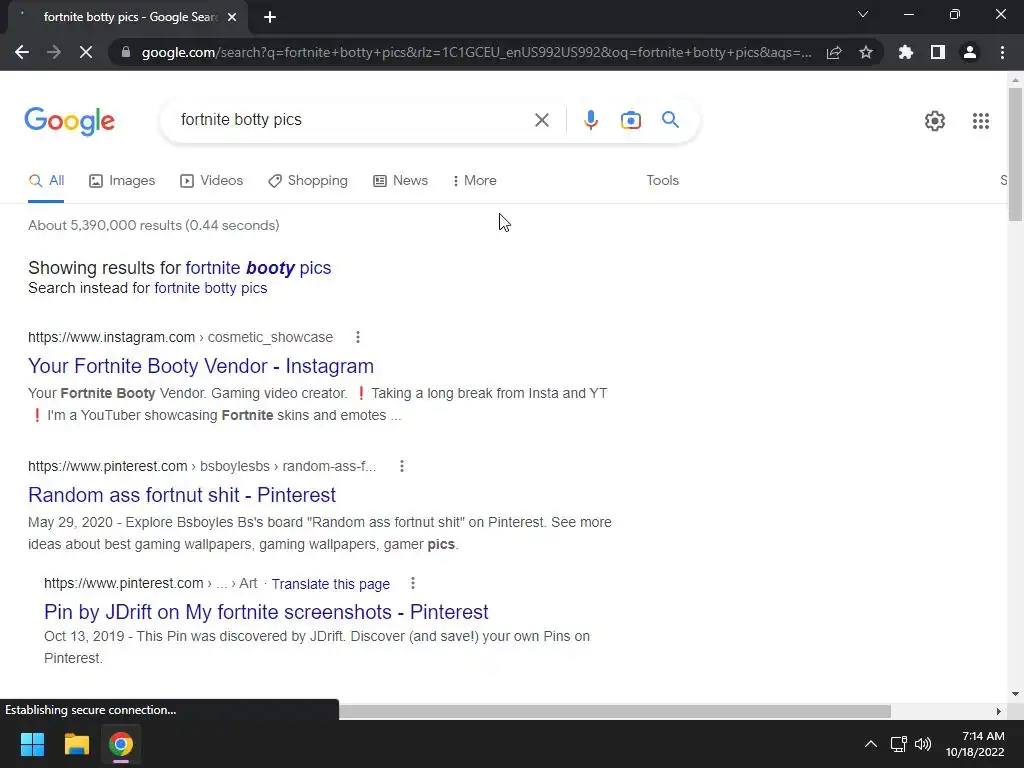Viewport: 1024px width, 768px height.
Task: Click the horizontal scrollbar right arrow
Action: [x=999, y=711]
